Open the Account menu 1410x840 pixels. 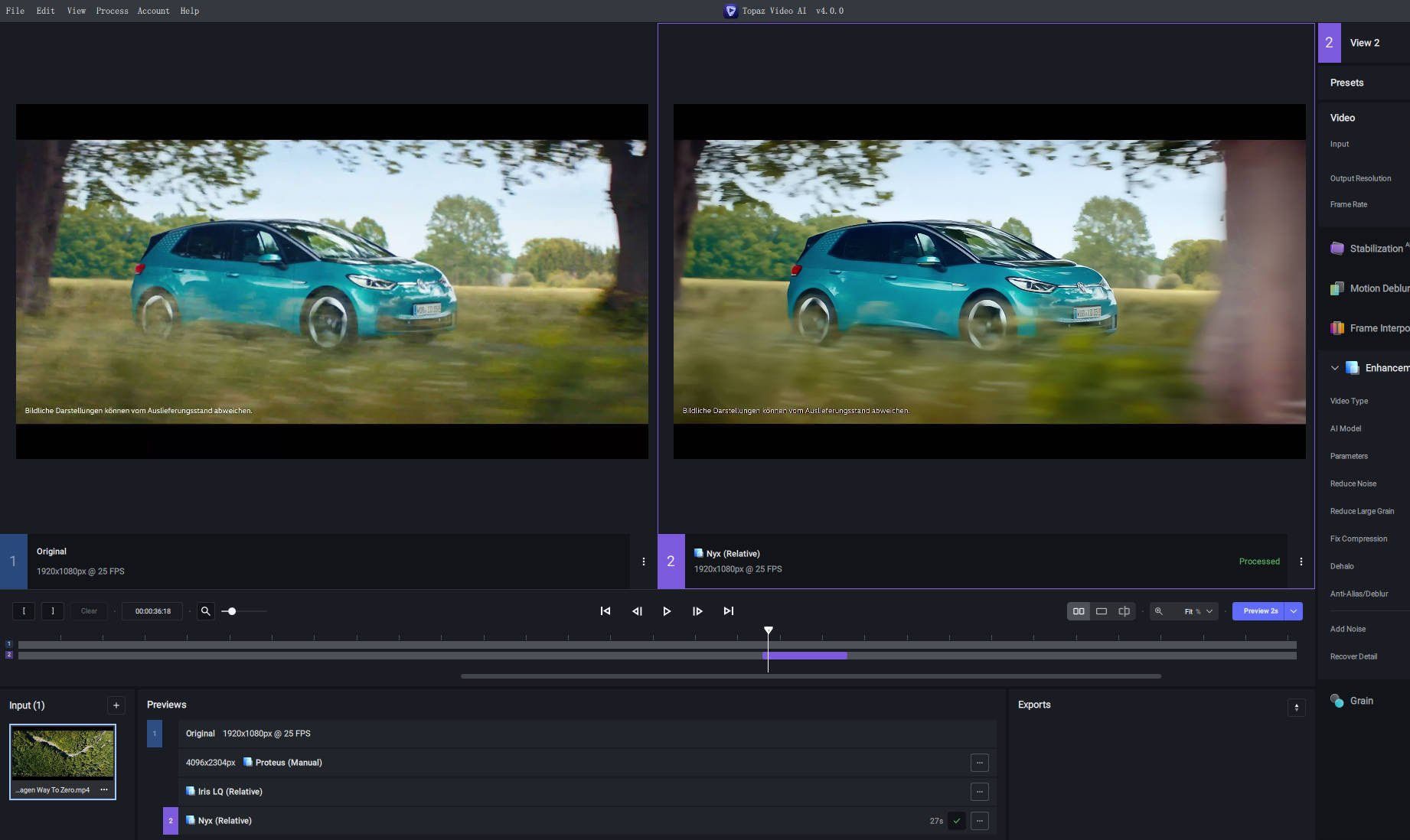[x=153, y=11]
